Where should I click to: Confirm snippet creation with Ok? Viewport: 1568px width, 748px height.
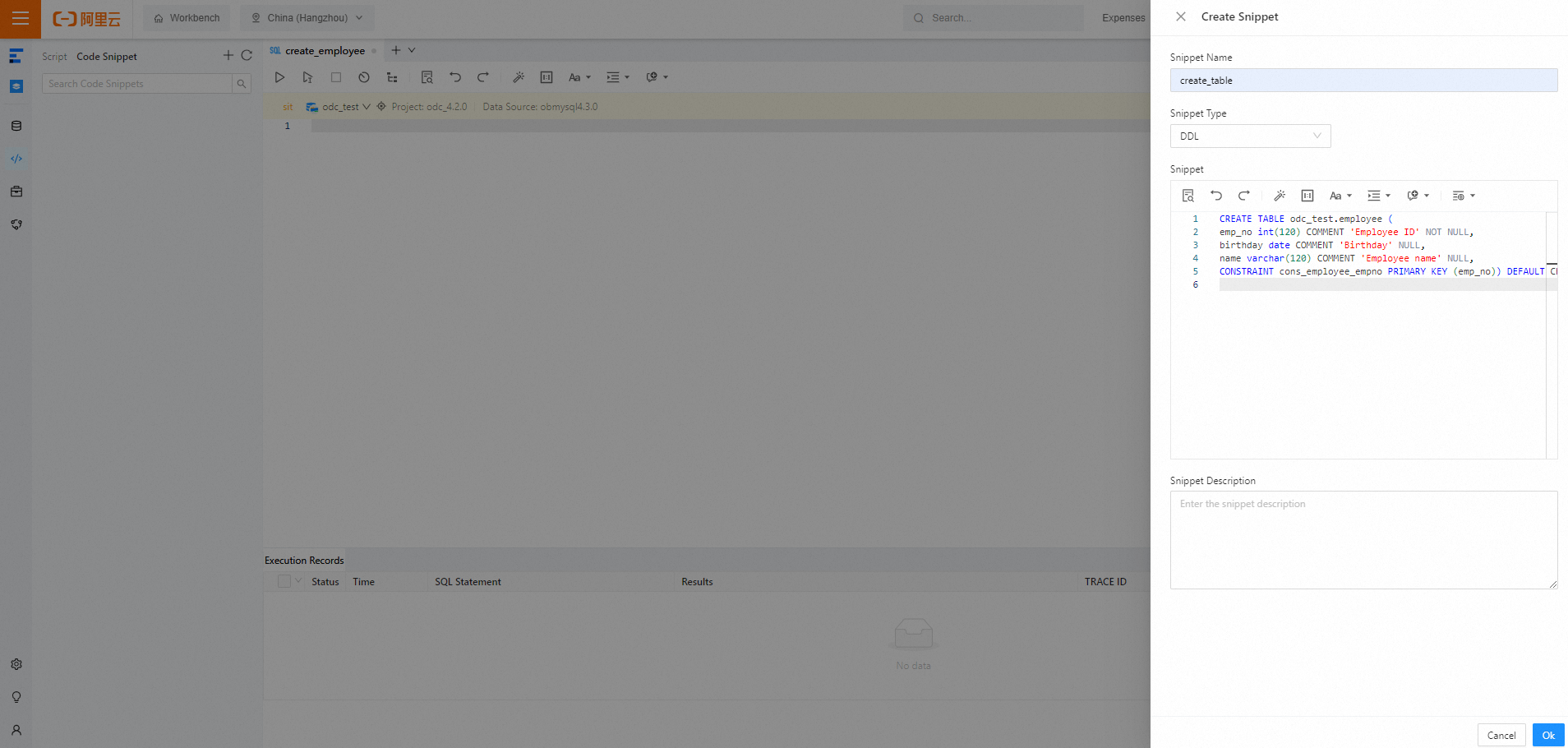click(x=1548, y=736)
